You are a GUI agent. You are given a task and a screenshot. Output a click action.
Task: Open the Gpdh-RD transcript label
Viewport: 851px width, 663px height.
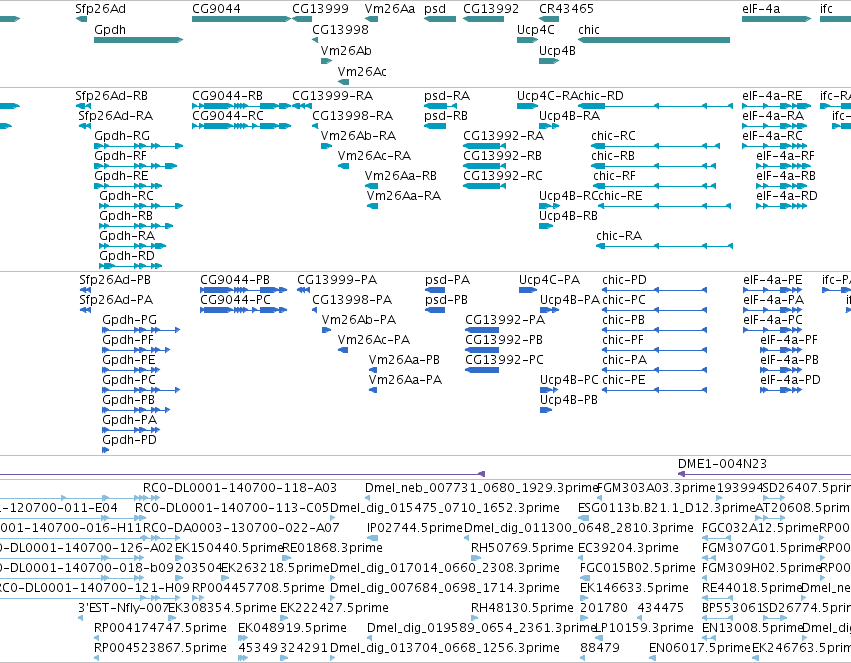(127, 256)
